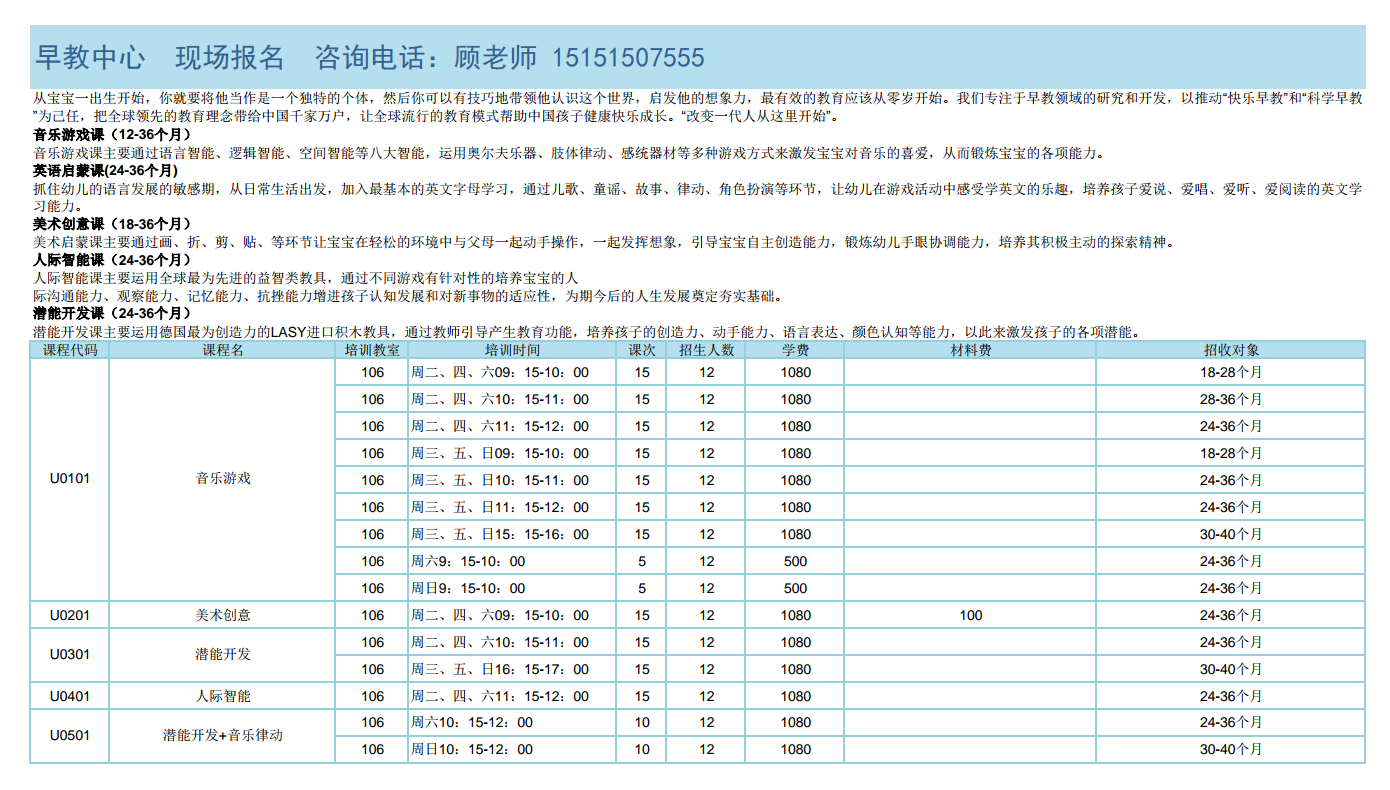Select the 早教中心 title text
Viewport: 1390px width, 790px height.
pyautogui.click(x=90, y=57)
